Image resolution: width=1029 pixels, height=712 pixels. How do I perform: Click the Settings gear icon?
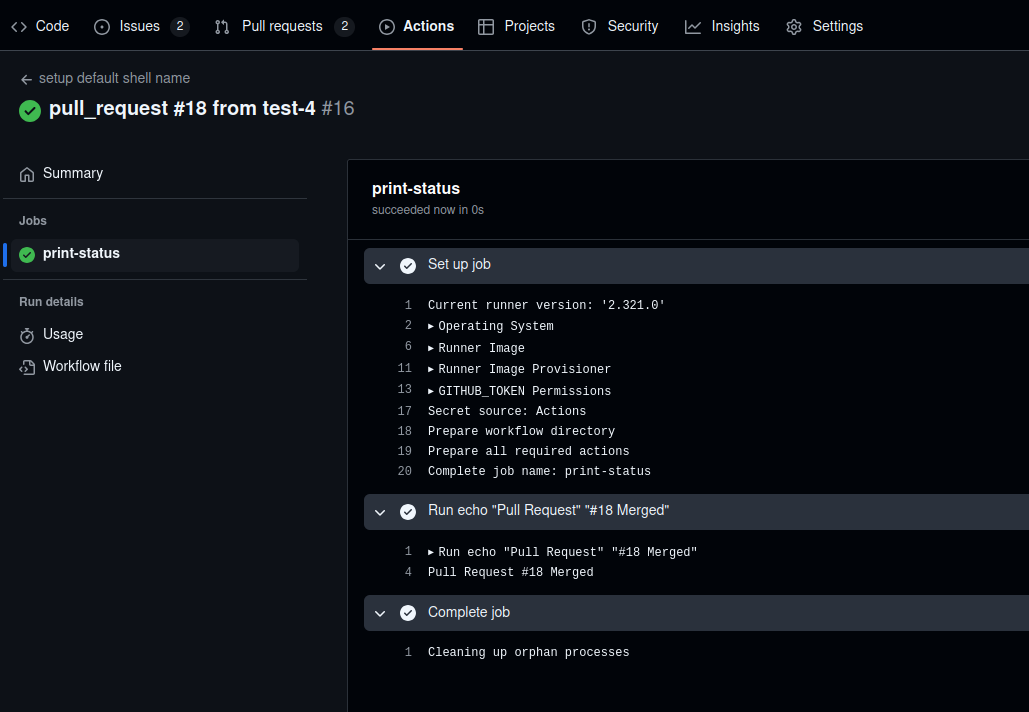[794, 27]
